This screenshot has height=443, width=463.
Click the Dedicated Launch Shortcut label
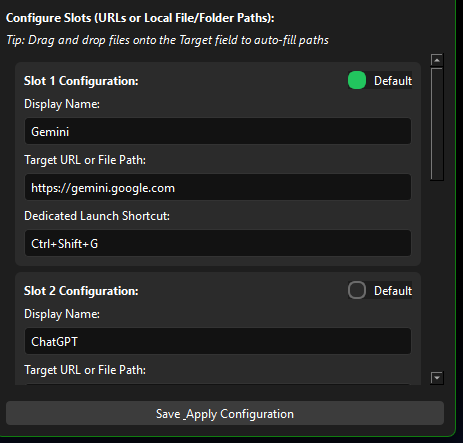click(97, 216)
